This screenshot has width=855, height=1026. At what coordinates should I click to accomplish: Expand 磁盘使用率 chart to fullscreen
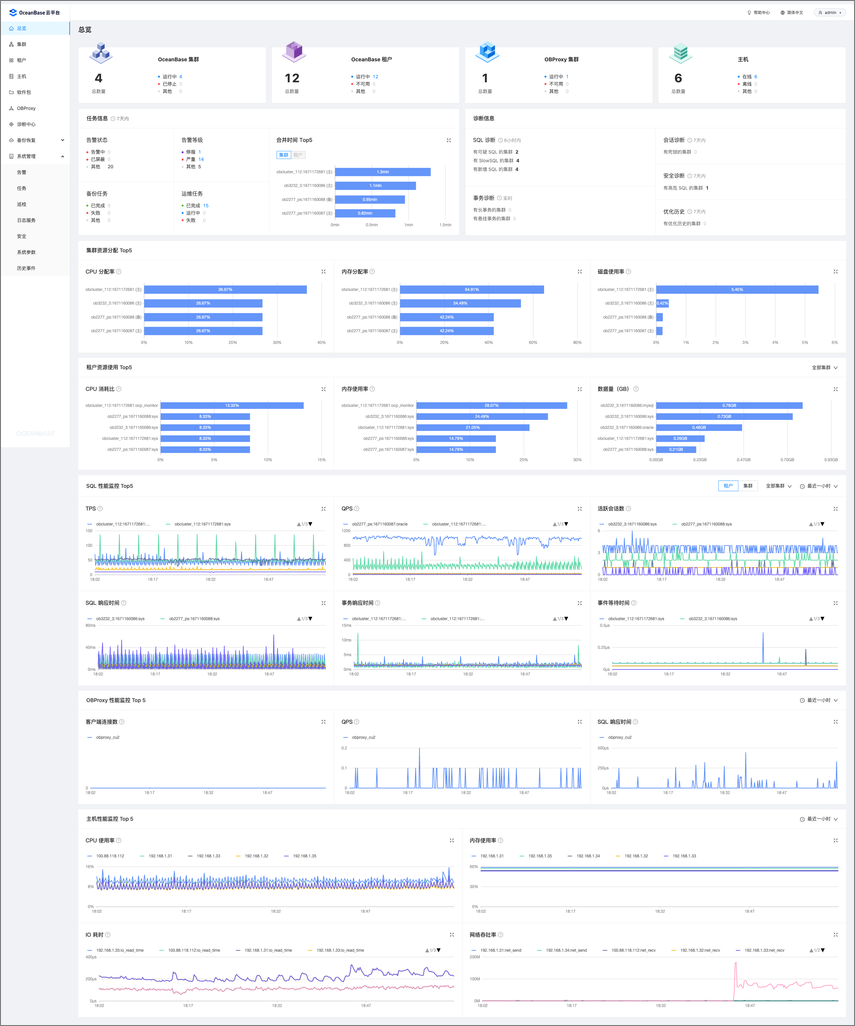coord(835,272)
